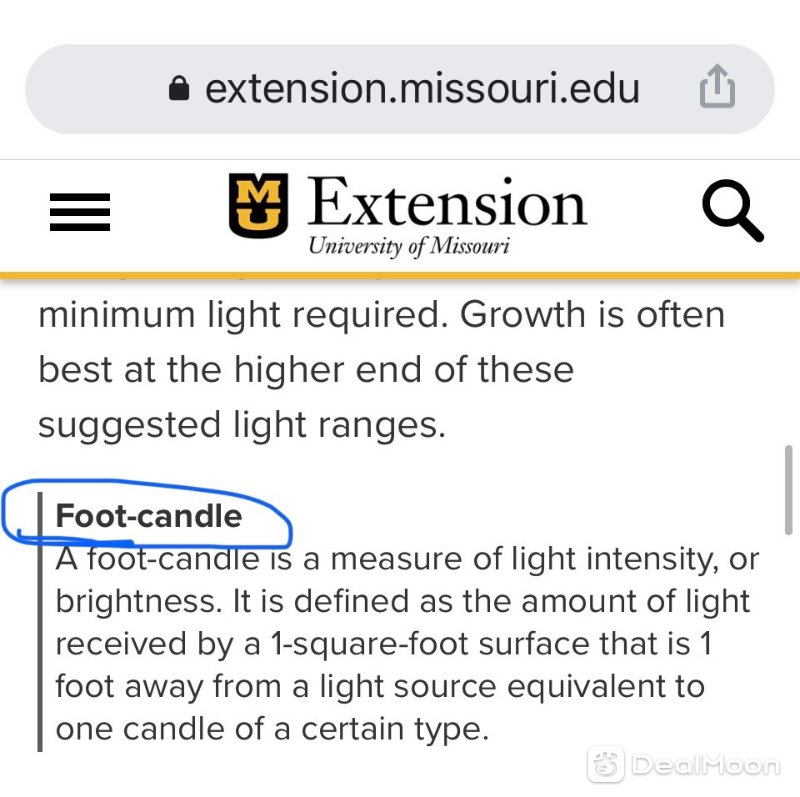Click the page scrollbar thumb
Image resolution: width=800 pixels, height=797 pixels.
(788, 490)
